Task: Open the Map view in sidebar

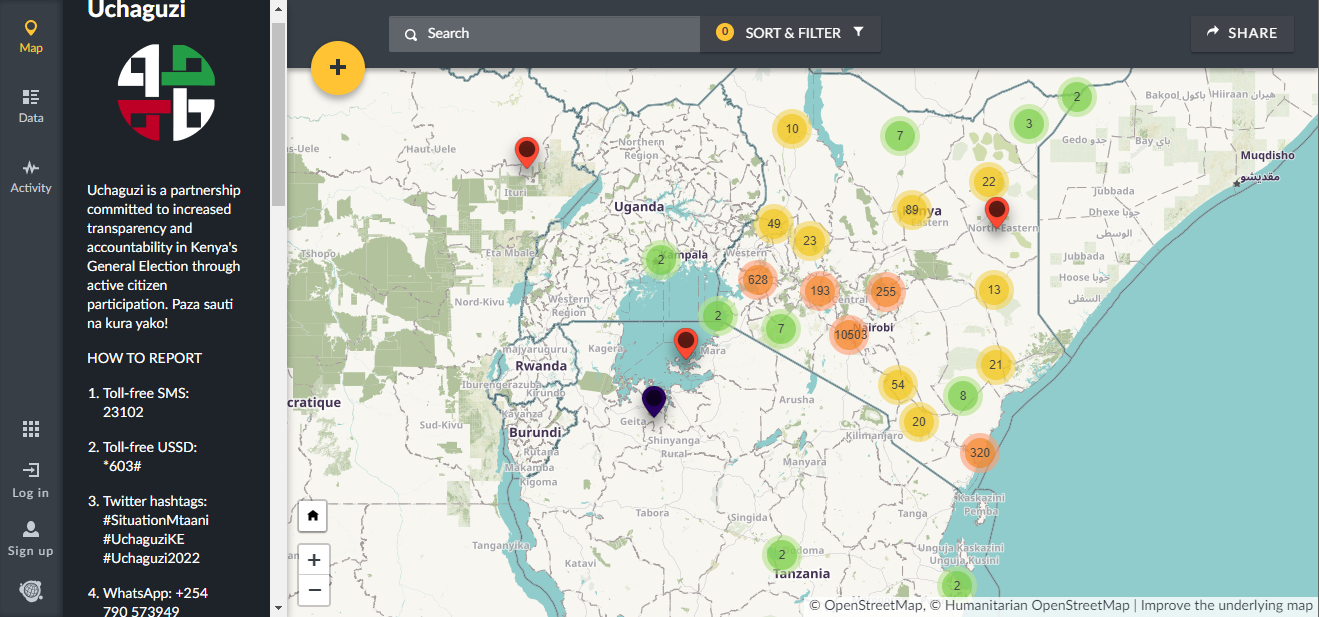Action: point(31,37)
